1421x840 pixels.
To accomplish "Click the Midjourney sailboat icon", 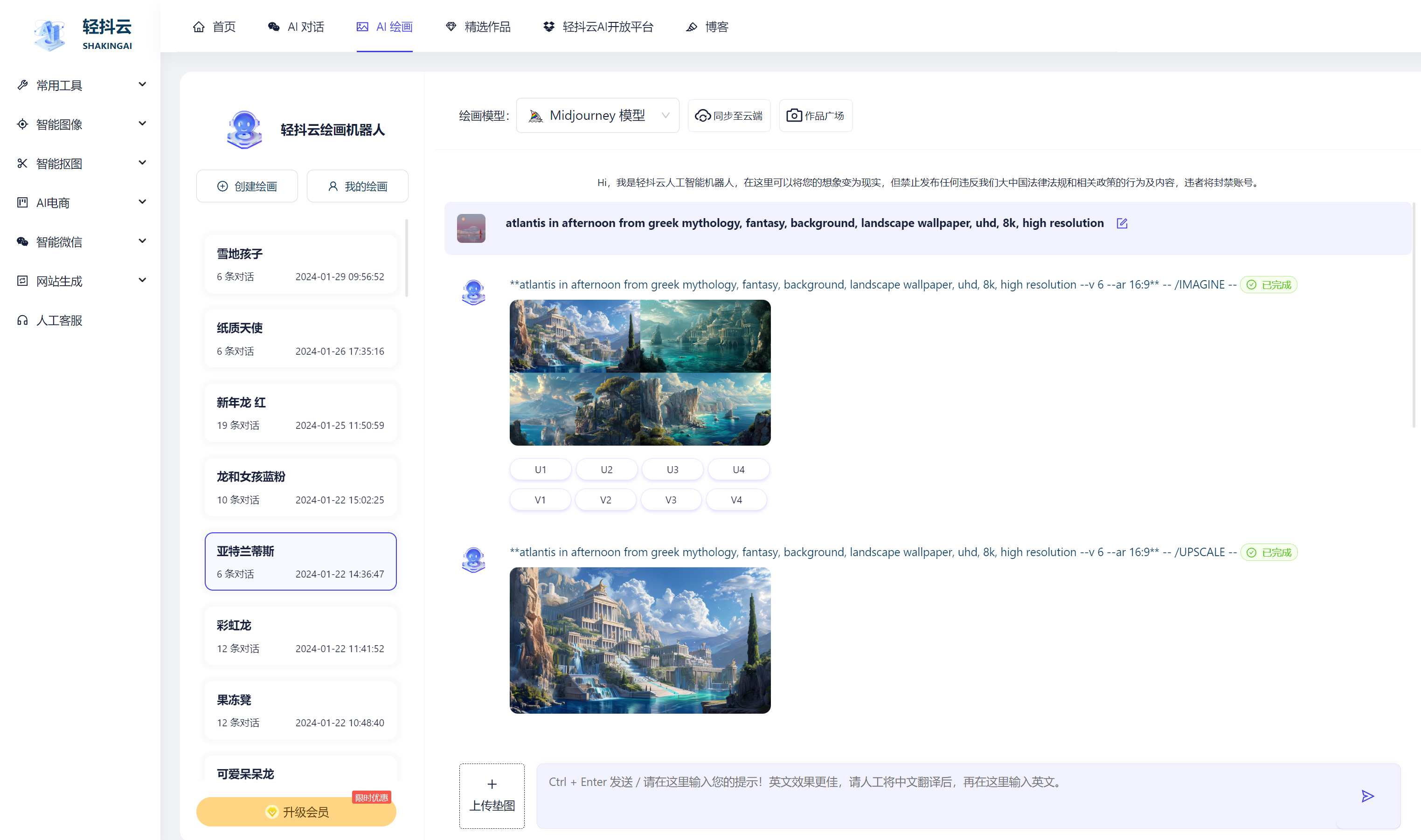I will coord(535,116).
